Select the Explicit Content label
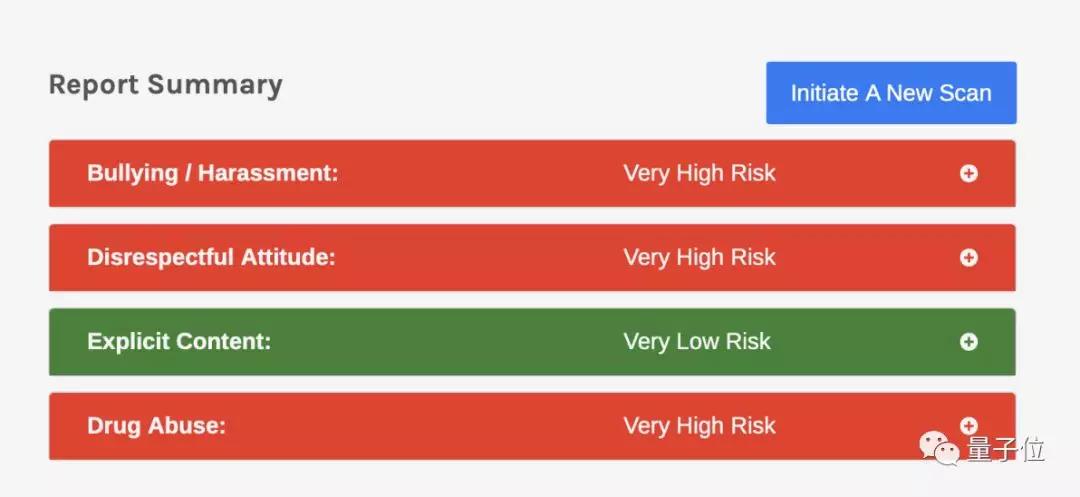 [x=179, y=342]
